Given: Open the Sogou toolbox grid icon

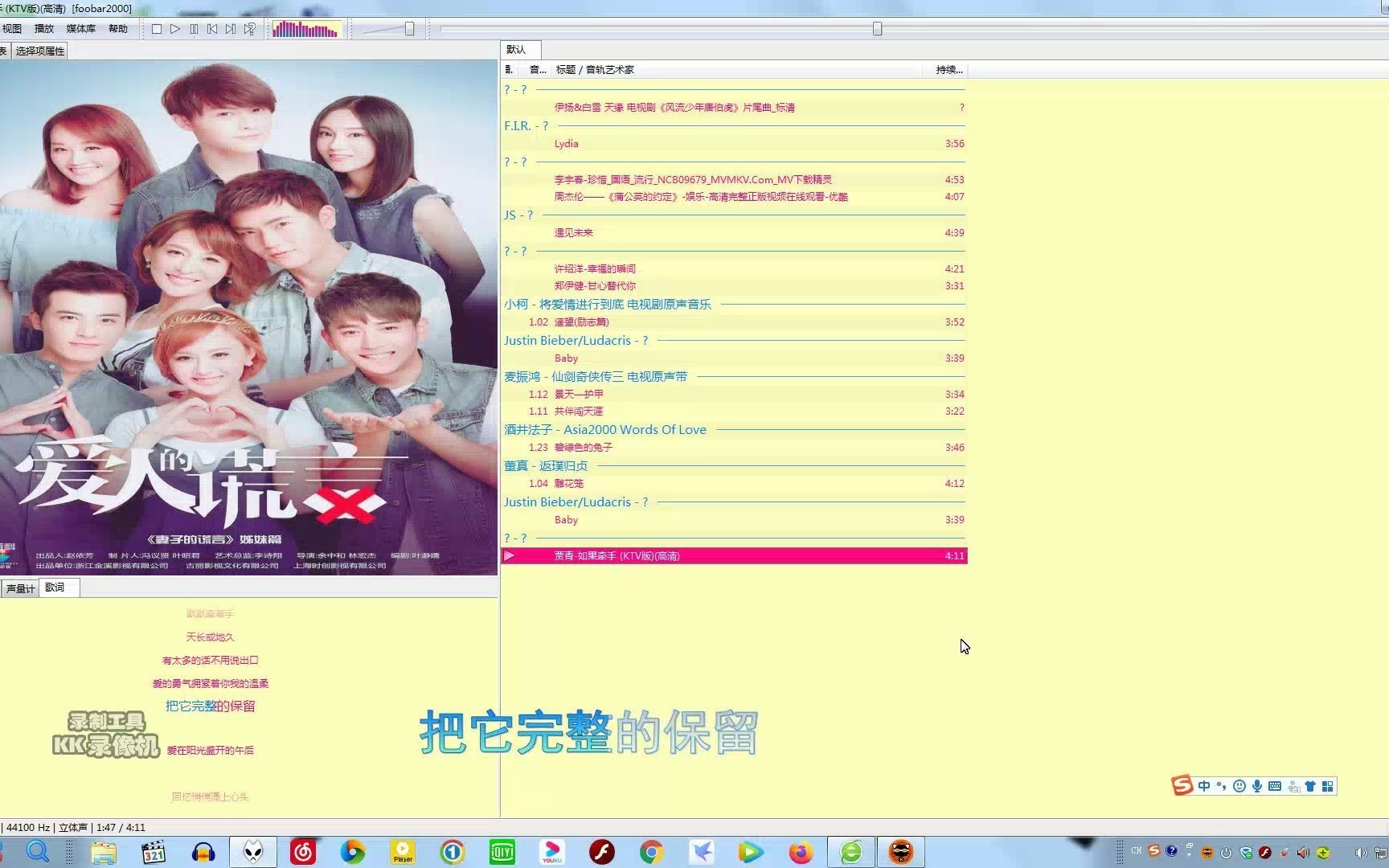Looking at the screenshot, I should coord(1328,786).
